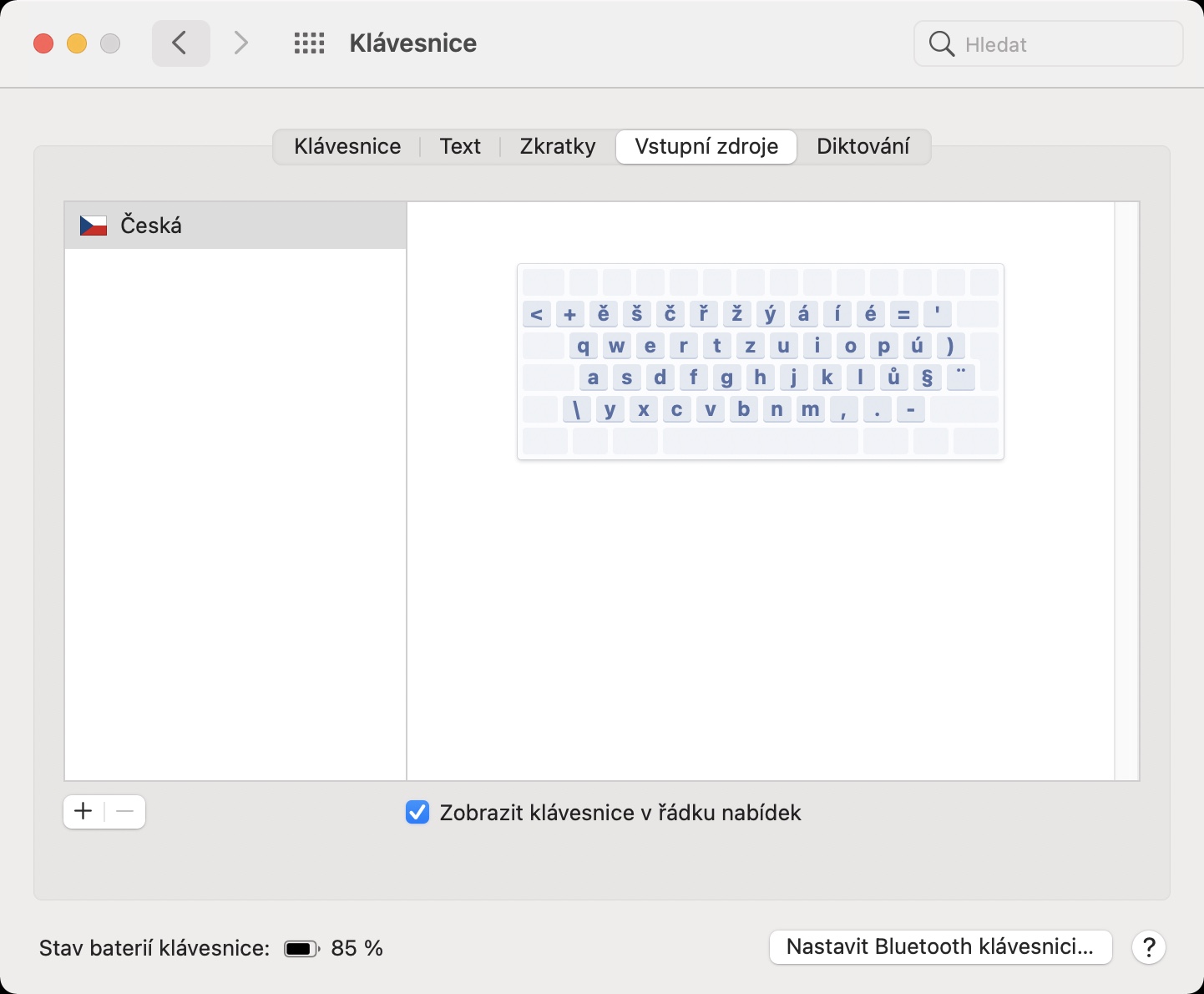Screen dimensions: 1204x994
Task: Click 'Stav baterií klávesnice:' label
Action: (154, 948)
